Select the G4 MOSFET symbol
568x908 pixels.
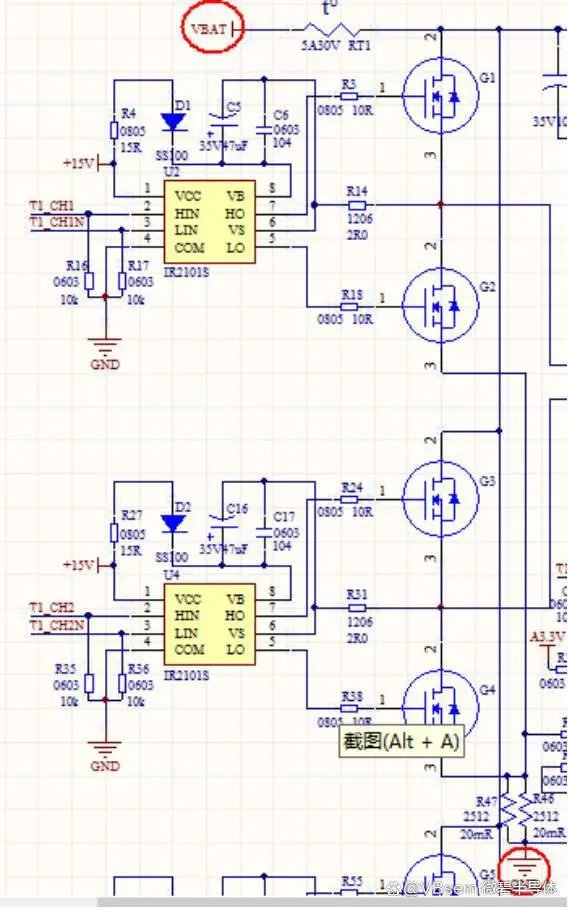coord(441,708)
